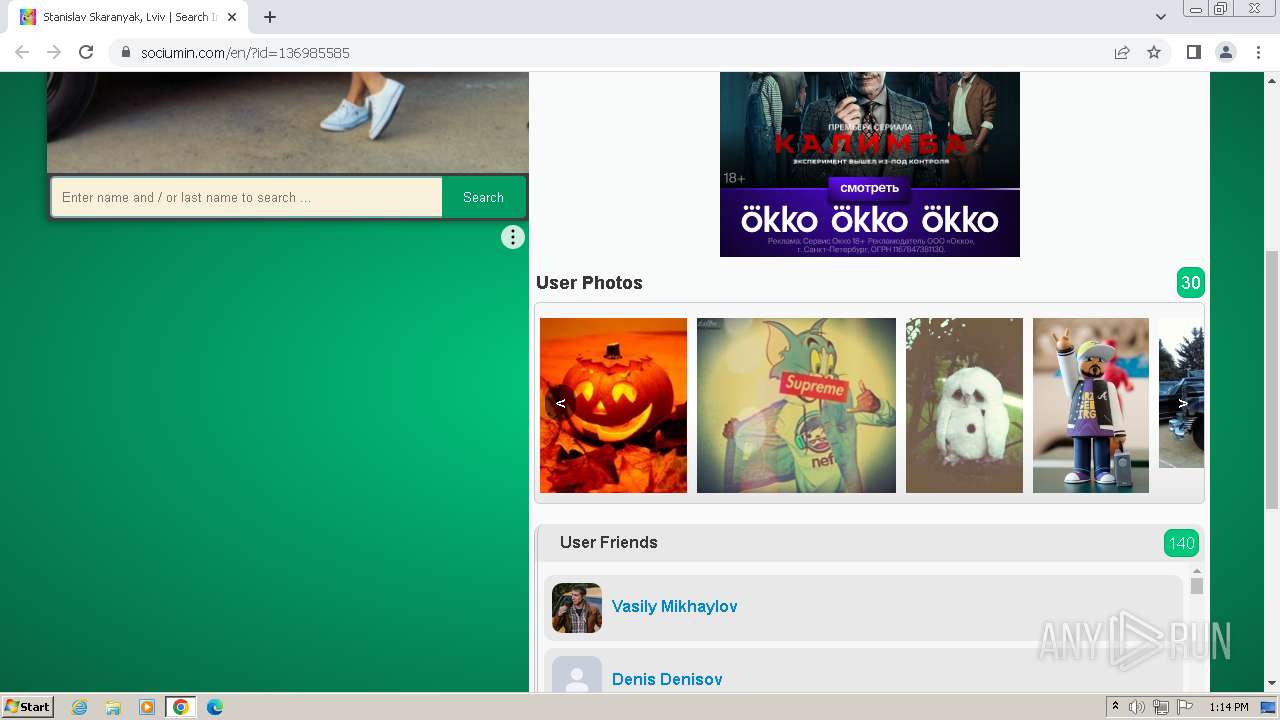This screenshot has height=720, width=1280.
Task: Click the site padlock icon
Action: click(x=126, y=53)
